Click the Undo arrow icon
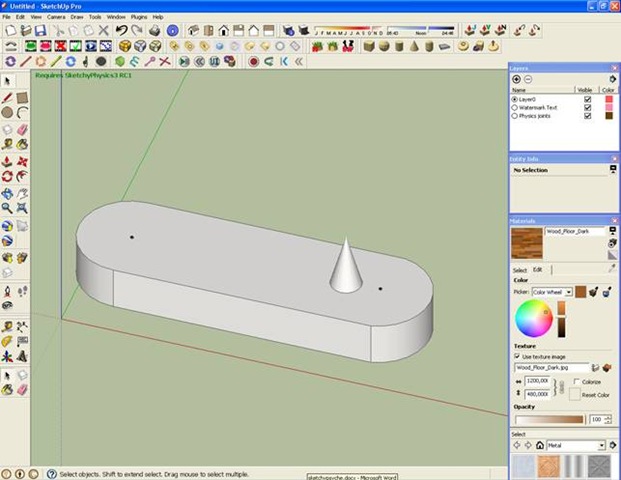 [x=122, y=31]
